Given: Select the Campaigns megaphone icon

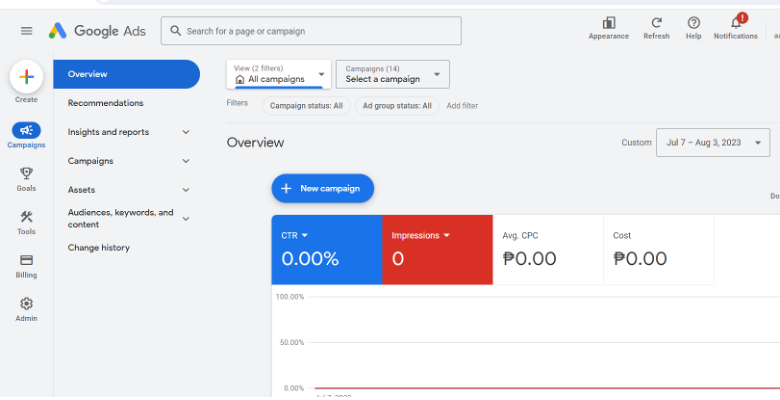Looking at the screenshot, I should (x=26, y=130).
